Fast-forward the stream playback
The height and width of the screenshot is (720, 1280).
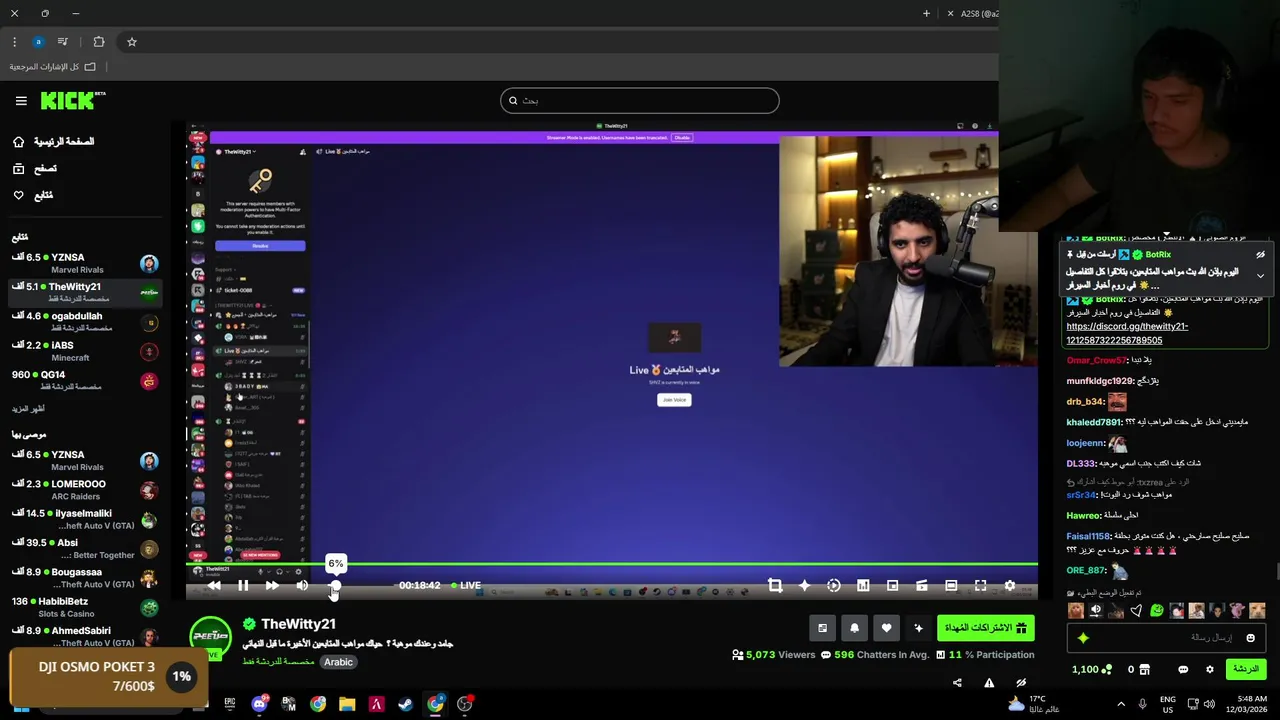[272, 585]
